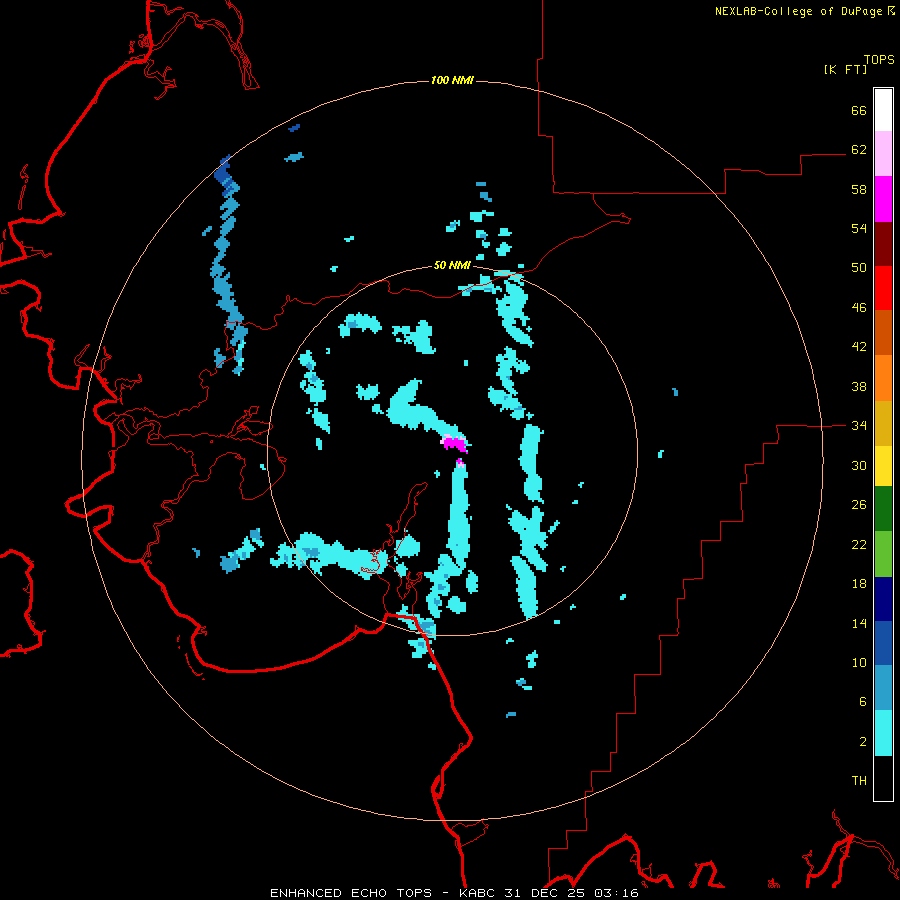Click the legend value "46"
Screen dimensions: 900x900
tap(859, 307)
